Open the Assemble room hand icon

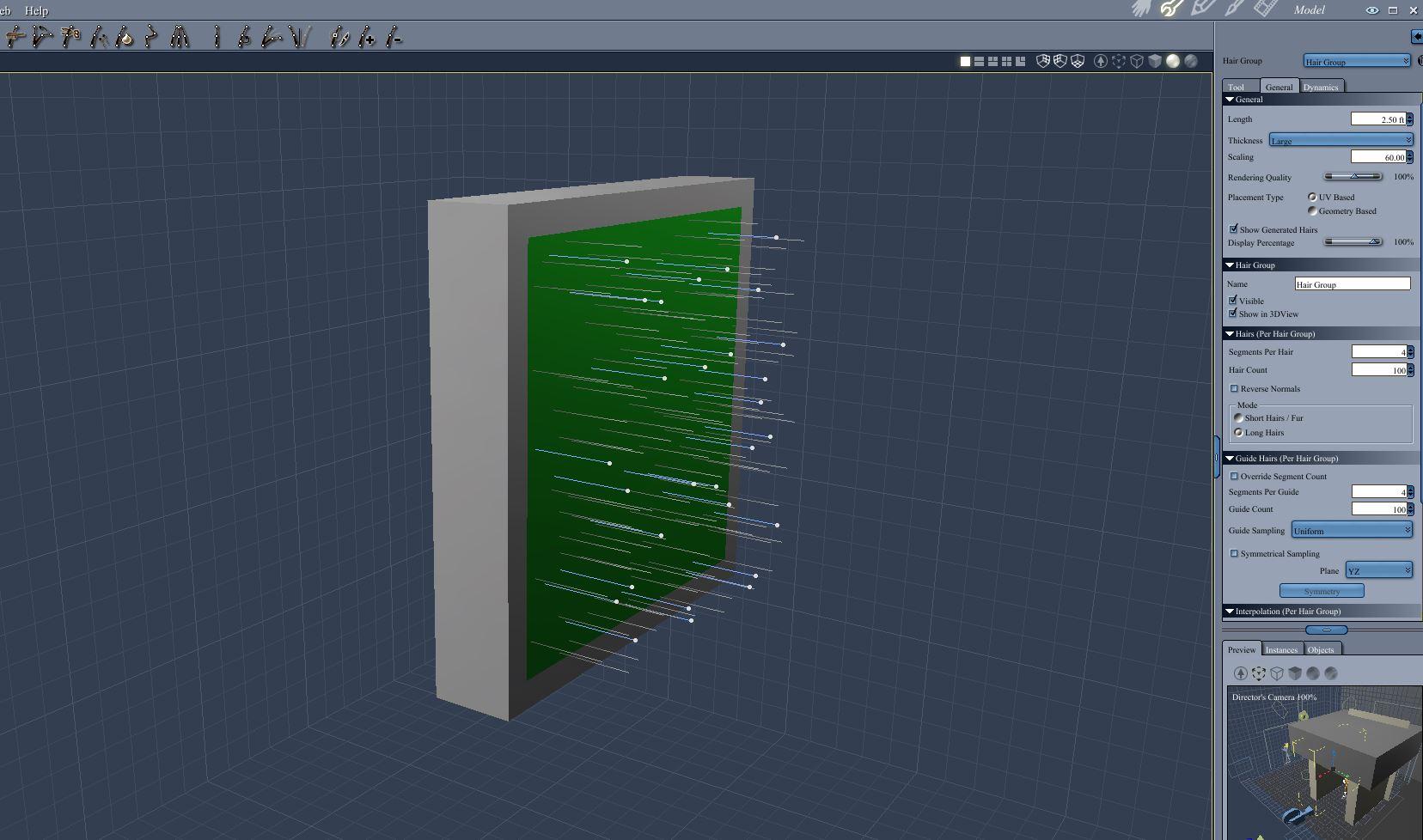(1141, 9)
